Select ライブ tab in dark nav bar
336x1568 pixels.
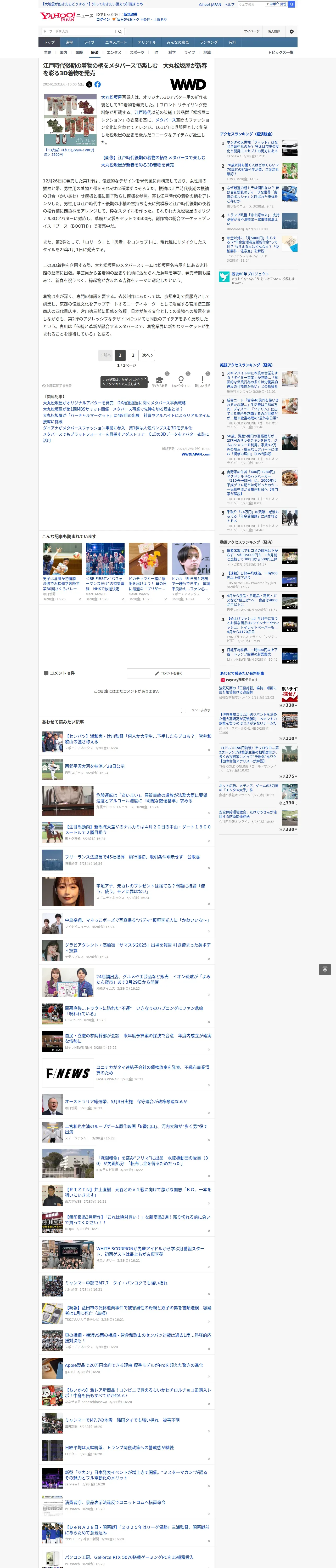coord(89,43)
